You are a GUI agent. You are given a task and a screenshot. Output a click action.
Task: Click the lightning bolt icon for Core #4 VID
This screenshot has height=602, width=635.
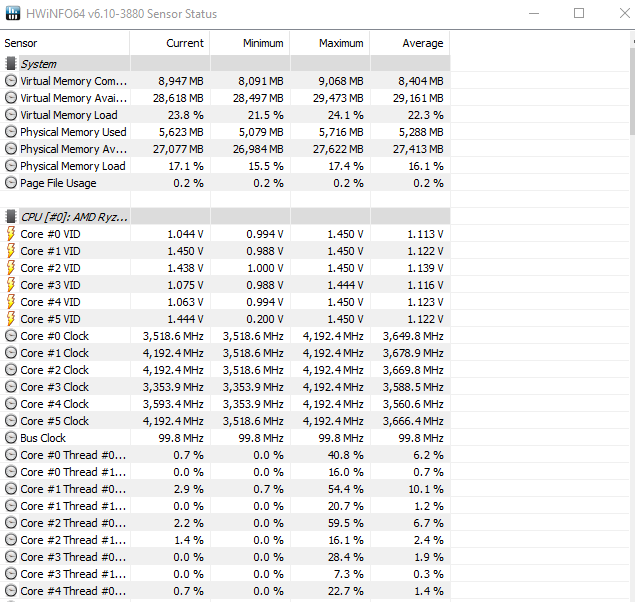point(11,302)
